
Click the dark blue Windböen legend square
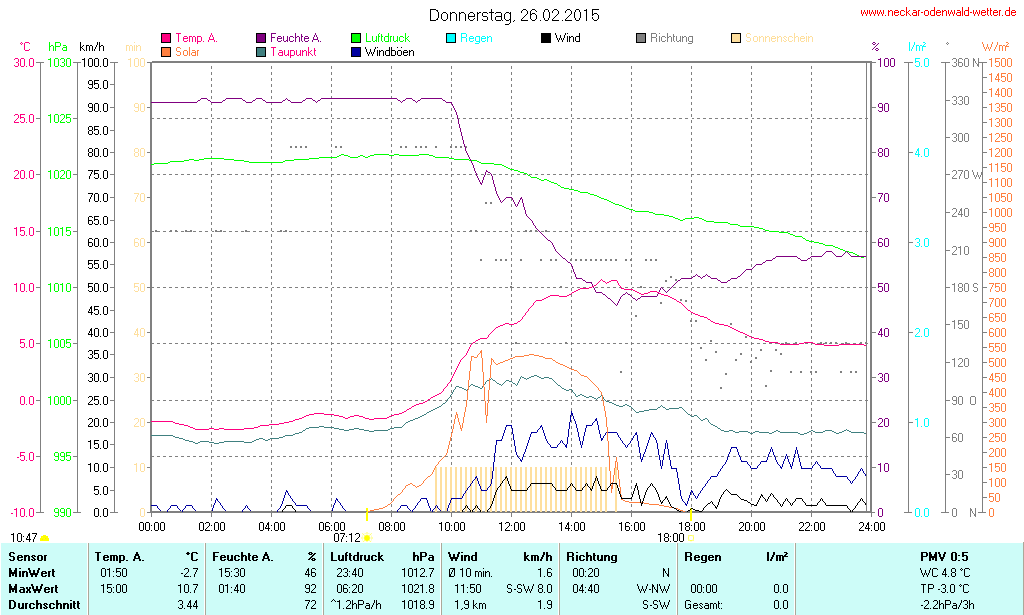click(x=357, y=52)
